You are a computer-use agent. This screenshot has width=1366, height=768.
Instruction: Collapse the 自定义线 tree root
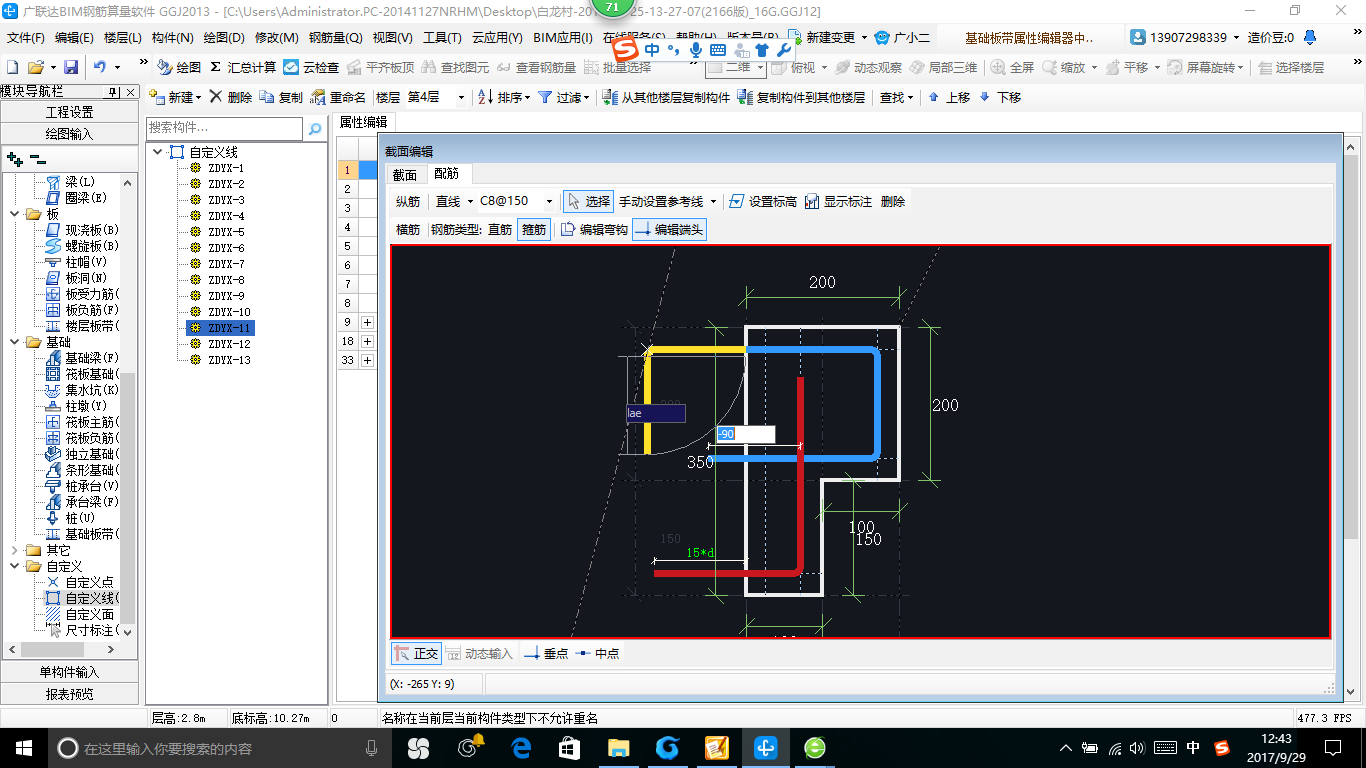[x=158, y=152]
